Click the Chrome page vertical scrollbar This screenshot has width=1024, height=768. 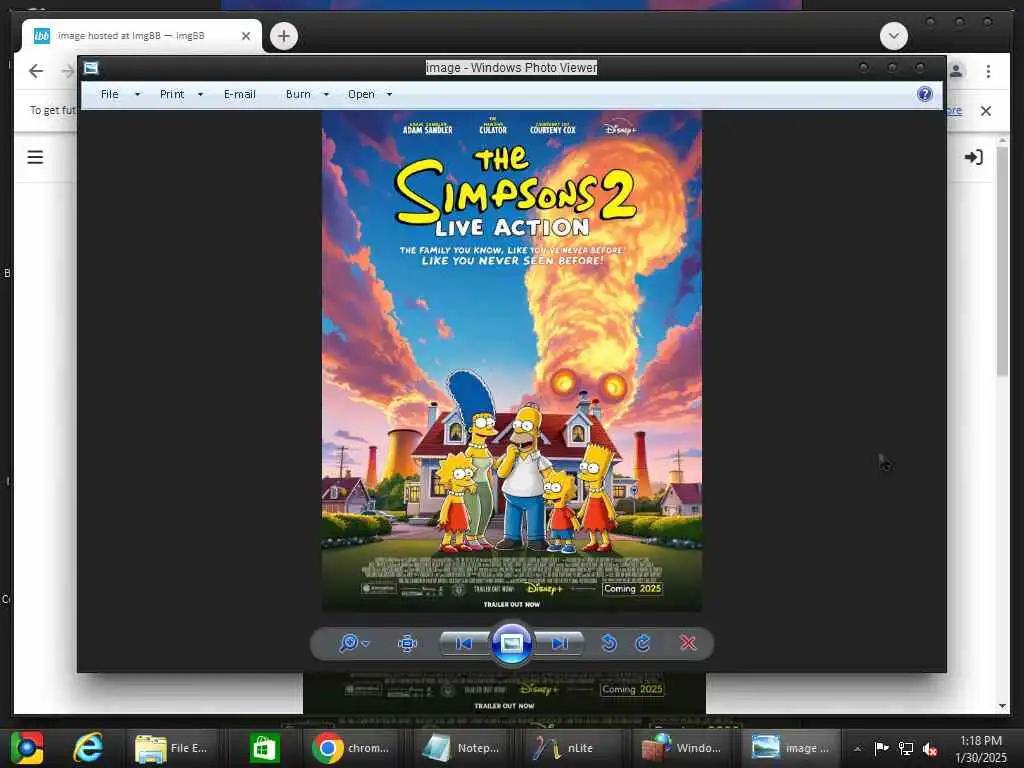[1002, 261]
